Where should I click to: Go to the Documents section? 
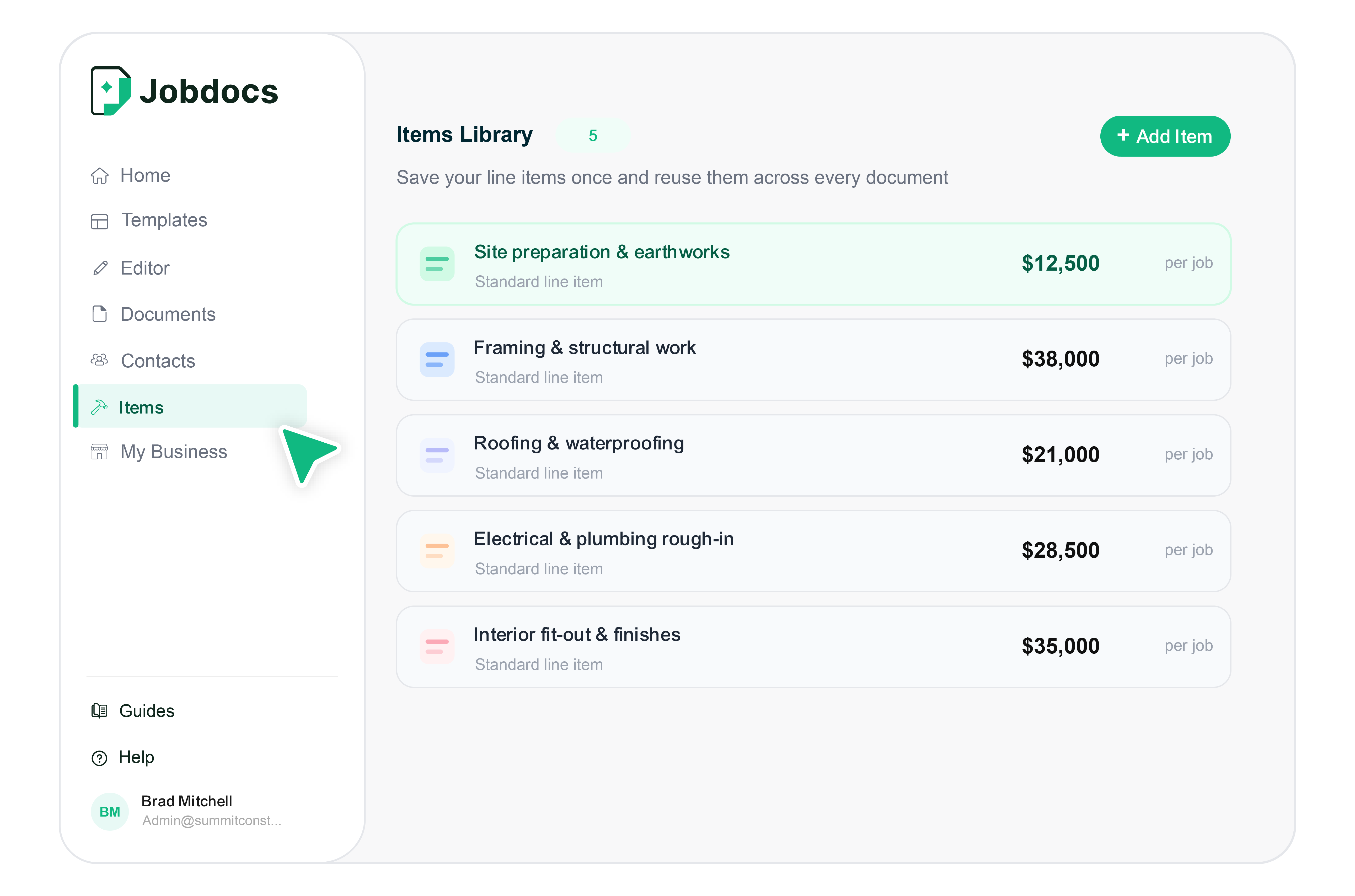(x=168, y=314)
